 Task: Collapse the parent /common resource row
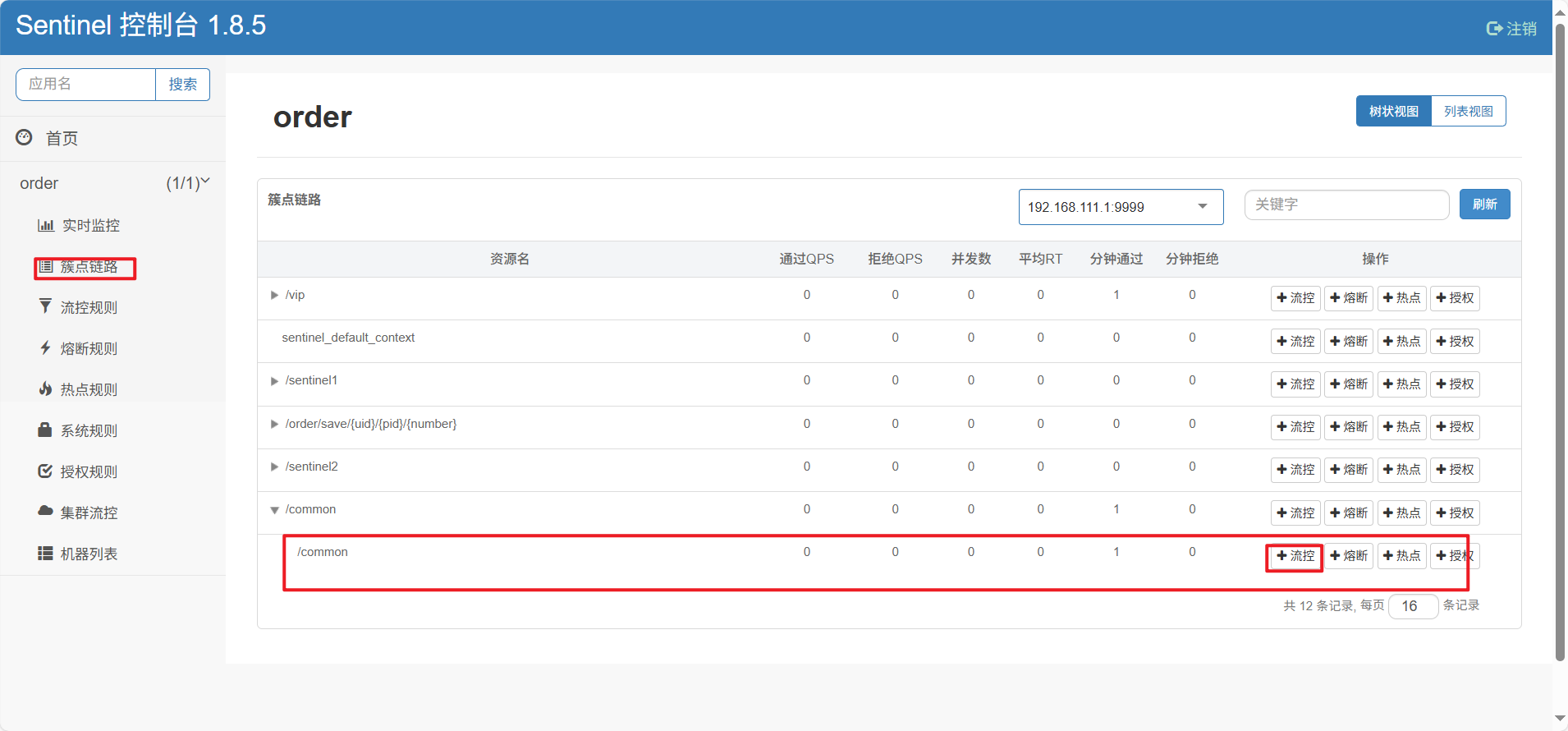[x=274, y=509]
